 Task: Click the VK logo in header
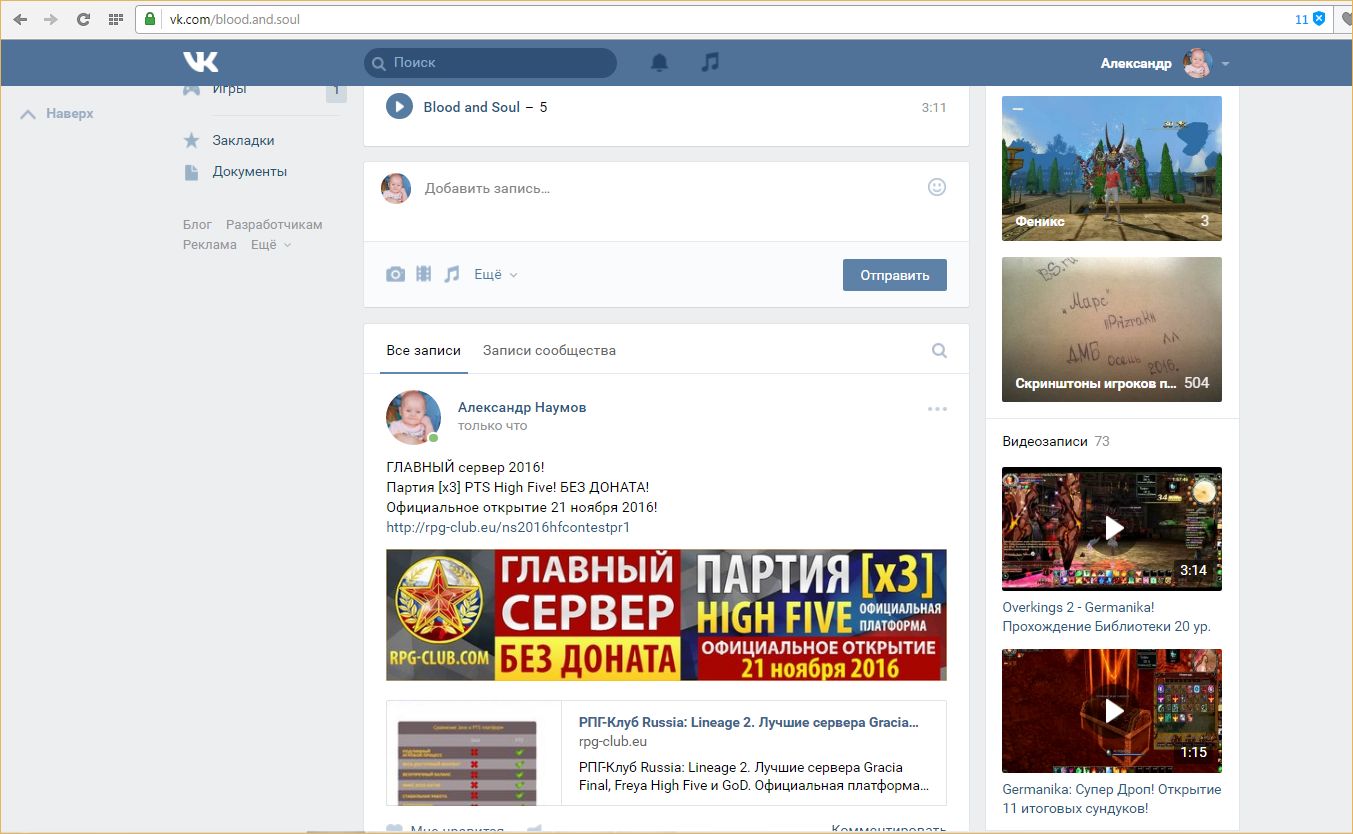(201, 62)
